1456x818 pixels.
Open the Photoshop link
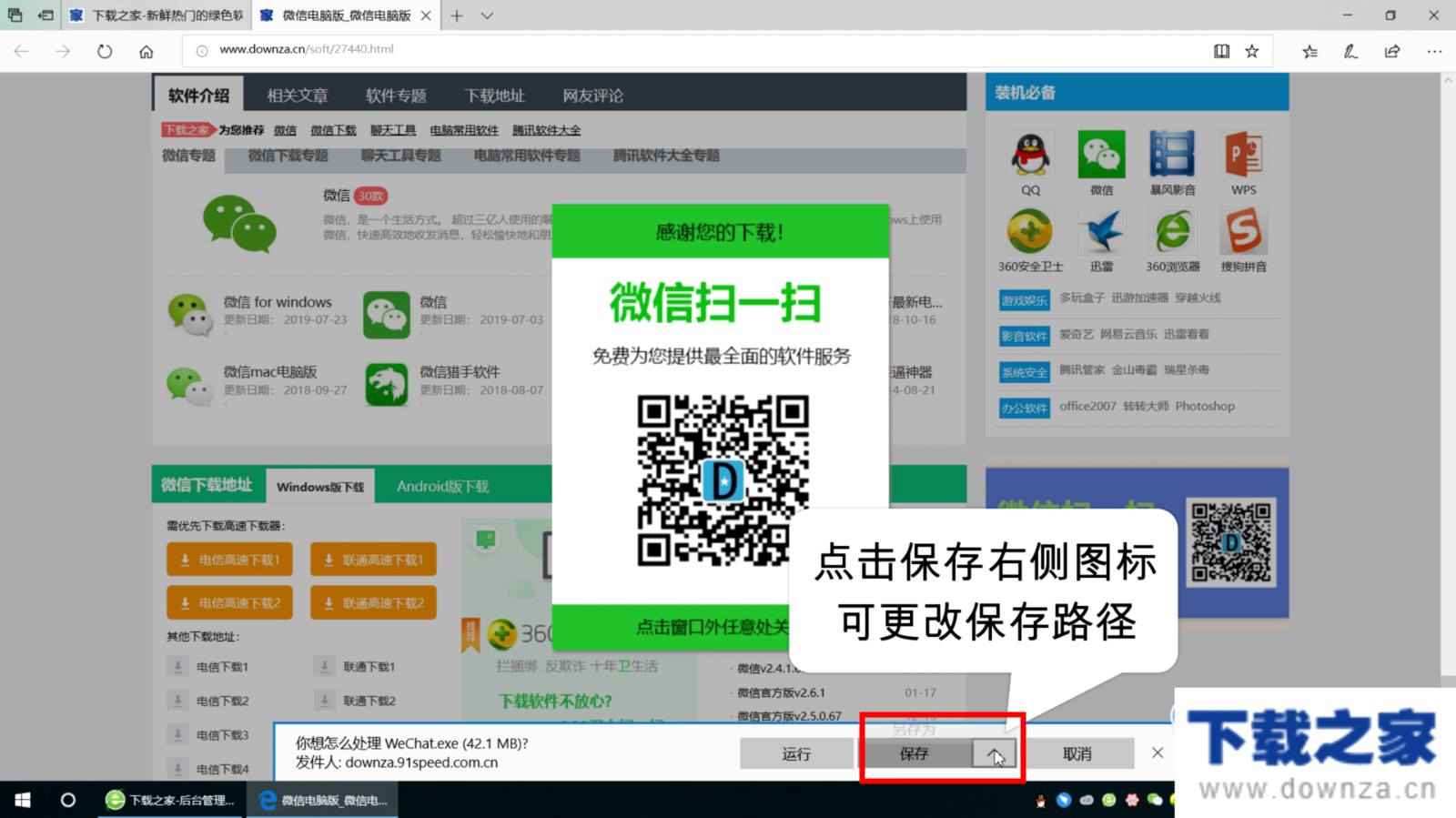1205,406
